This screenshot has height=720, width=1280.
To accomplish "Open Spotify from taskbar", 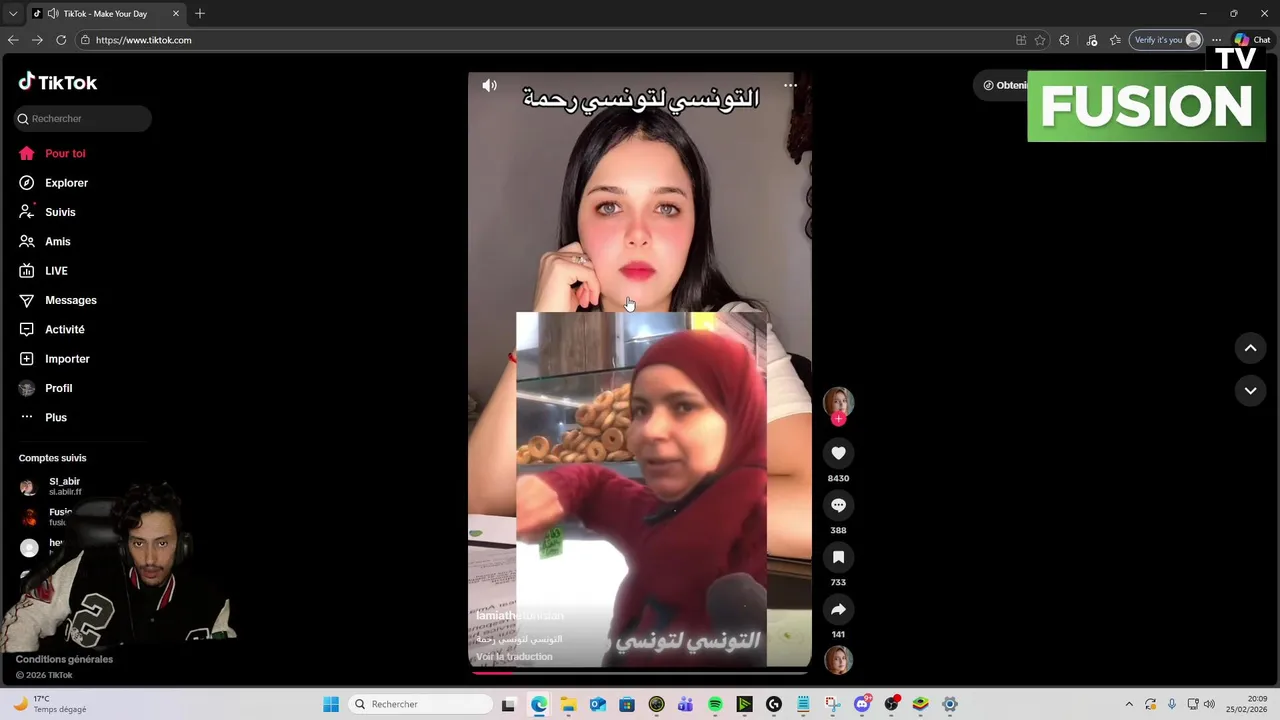I will (715, 704).
